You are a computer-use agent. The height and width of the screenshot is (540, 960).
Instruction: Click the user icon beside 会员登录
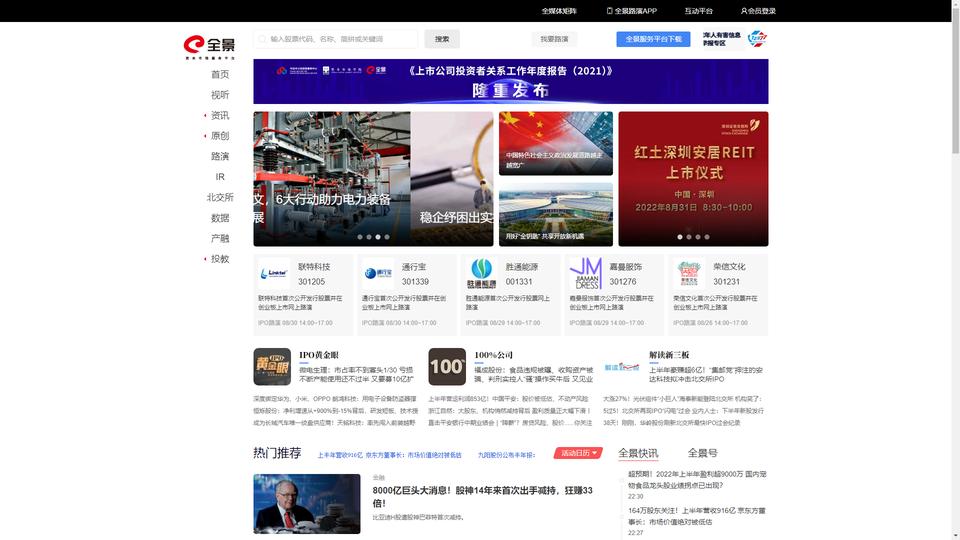tap(743, 11)
